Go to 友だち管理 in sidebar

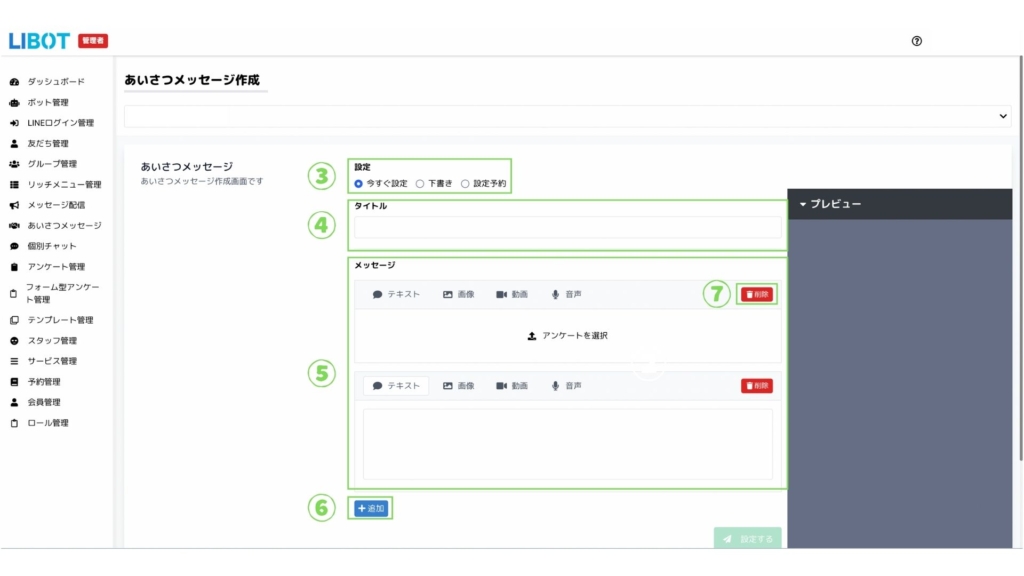coord(47,143)
